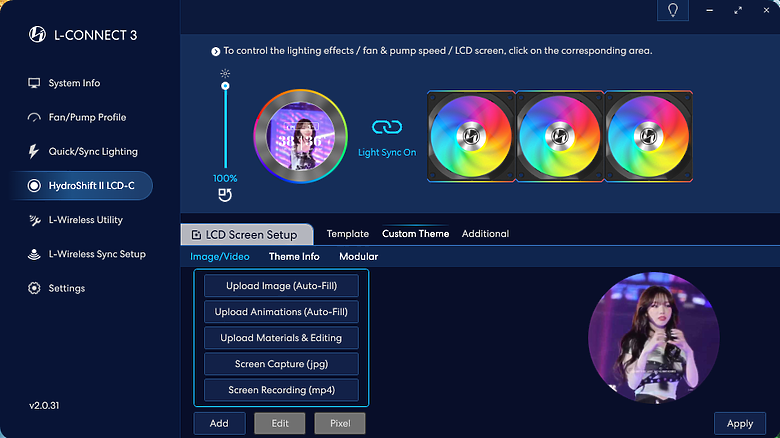
Task: Open the Fan/Pump Profile page
Action: point(77,117)
